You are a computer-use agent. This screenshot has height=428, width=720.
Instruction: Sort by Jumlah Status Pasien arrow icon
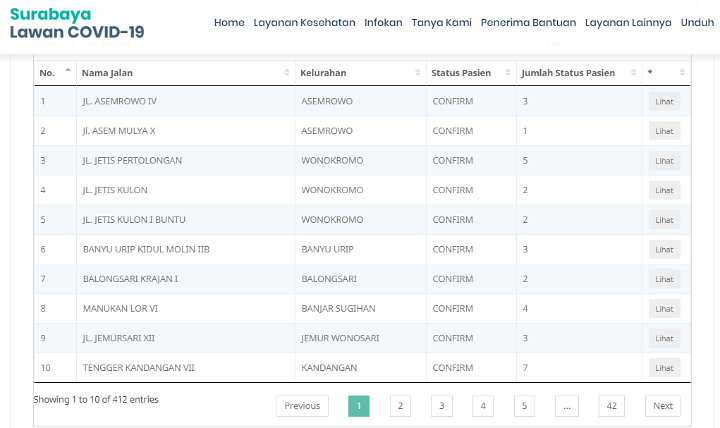pos(634,73)
